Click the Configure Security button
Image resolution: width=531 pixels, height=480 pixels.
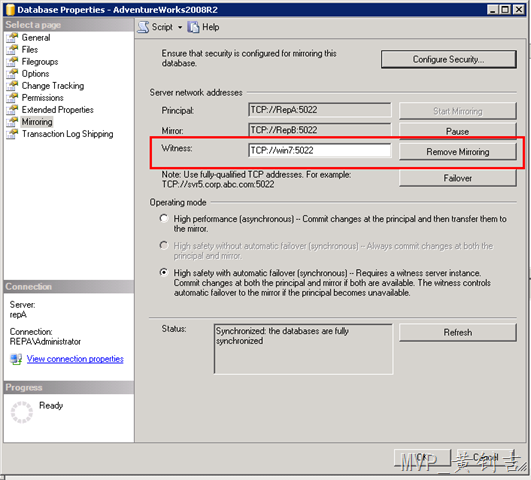[x=449, y=59]
